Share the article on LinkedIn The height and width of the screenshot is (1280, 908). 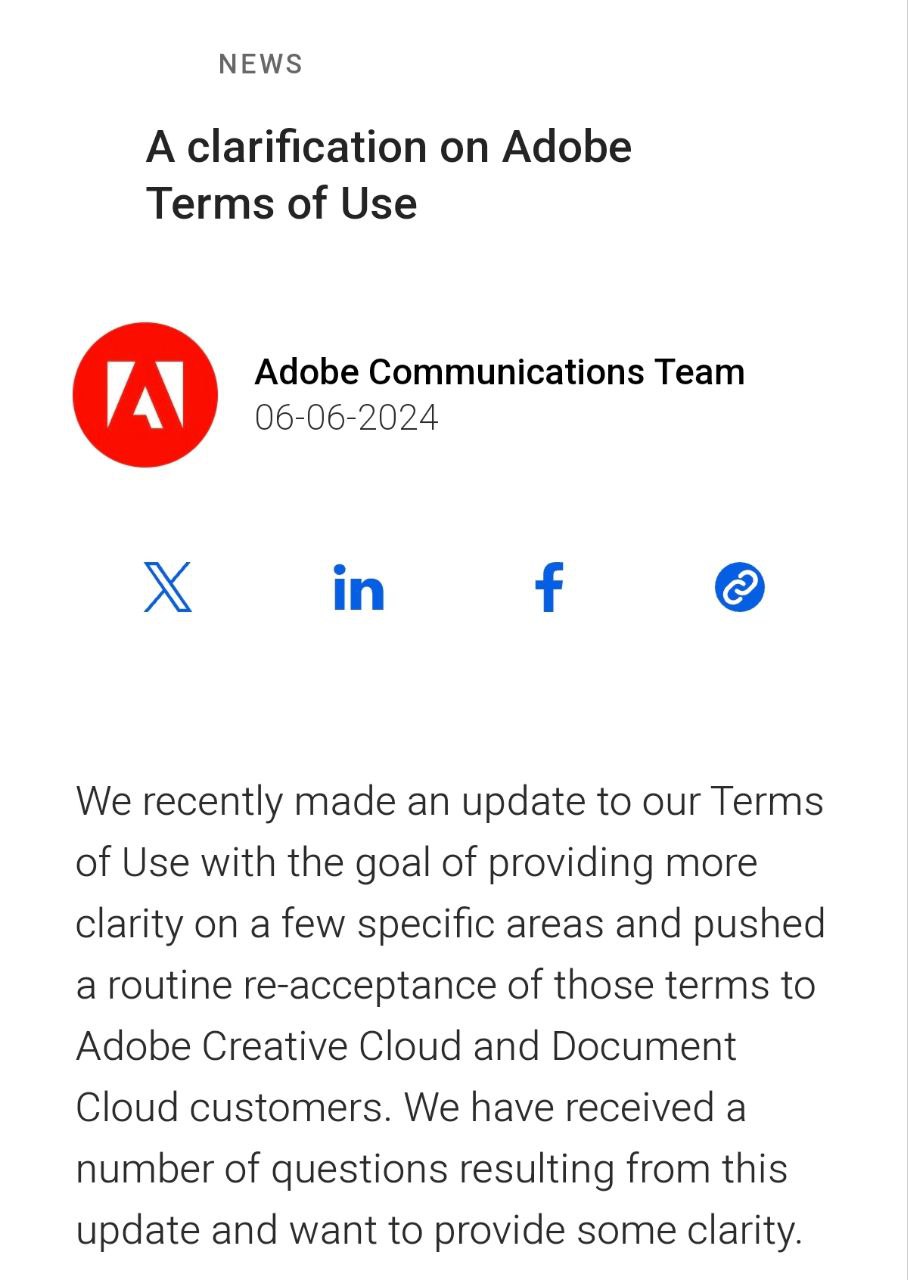(x=358, y=587)
